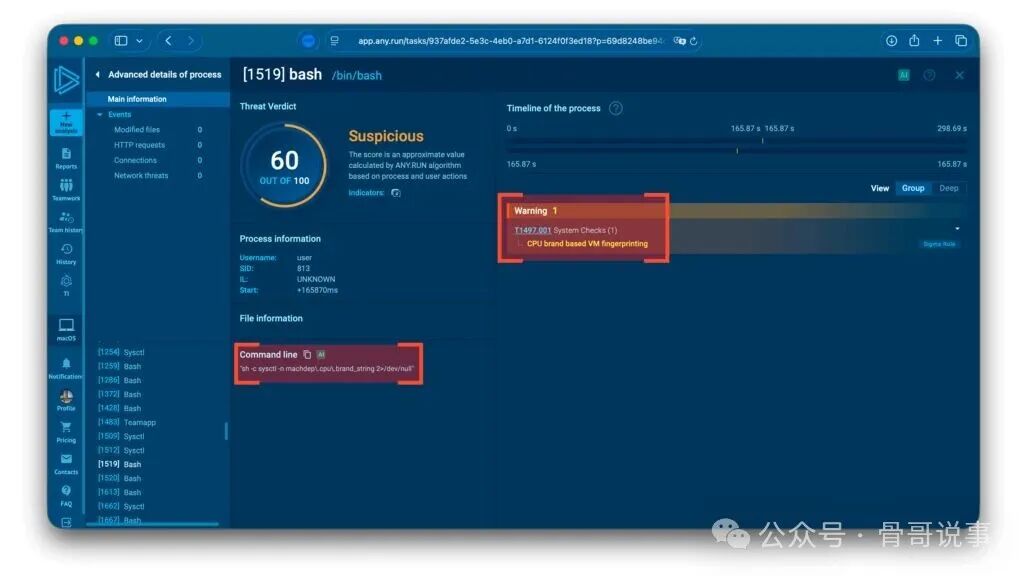
Task: Select CPU brand based VM fingerprinting
Action: (587, 244)
